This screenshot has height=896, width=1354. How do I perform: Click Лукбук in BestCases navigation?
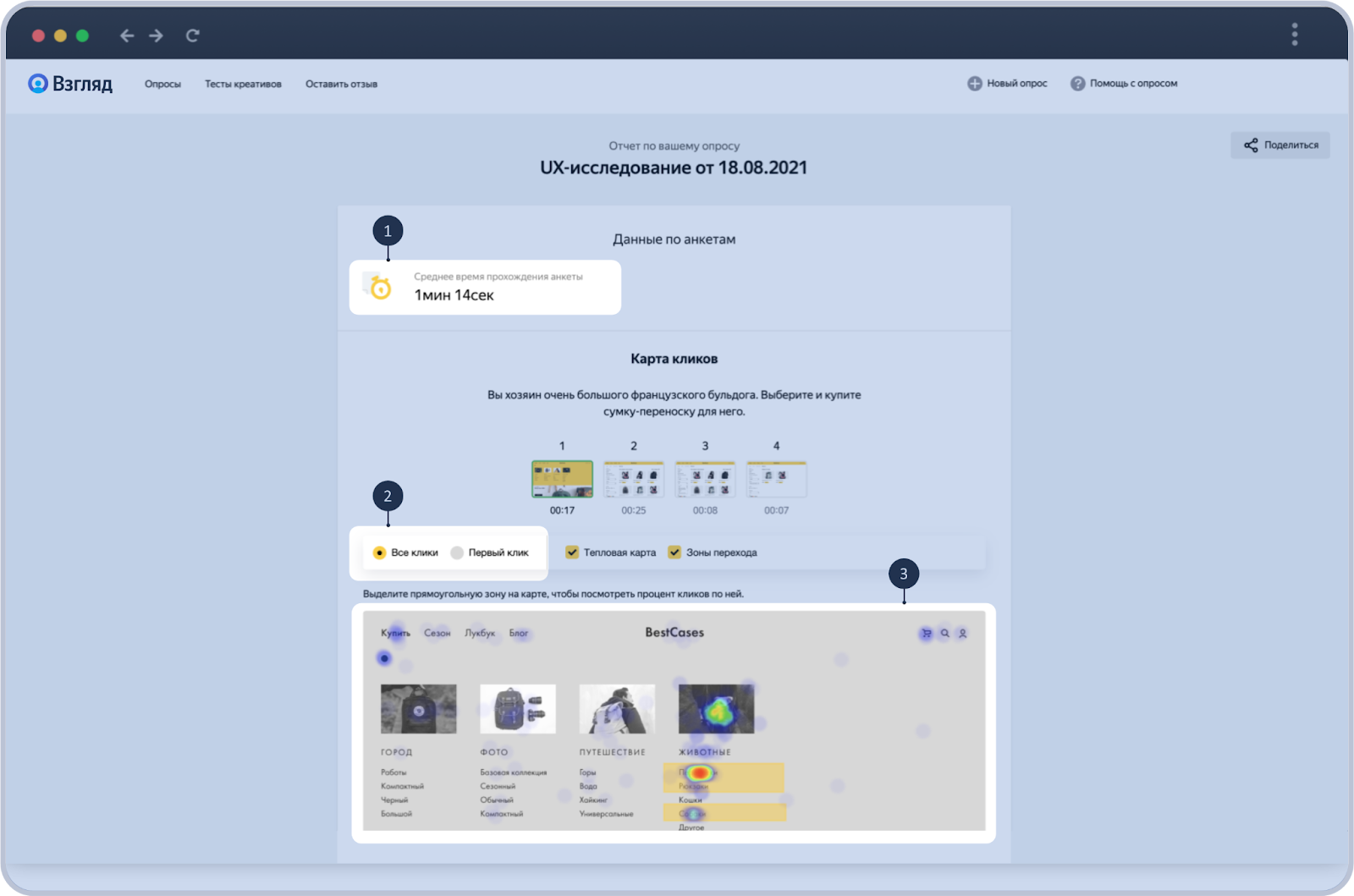pos(480,633)
